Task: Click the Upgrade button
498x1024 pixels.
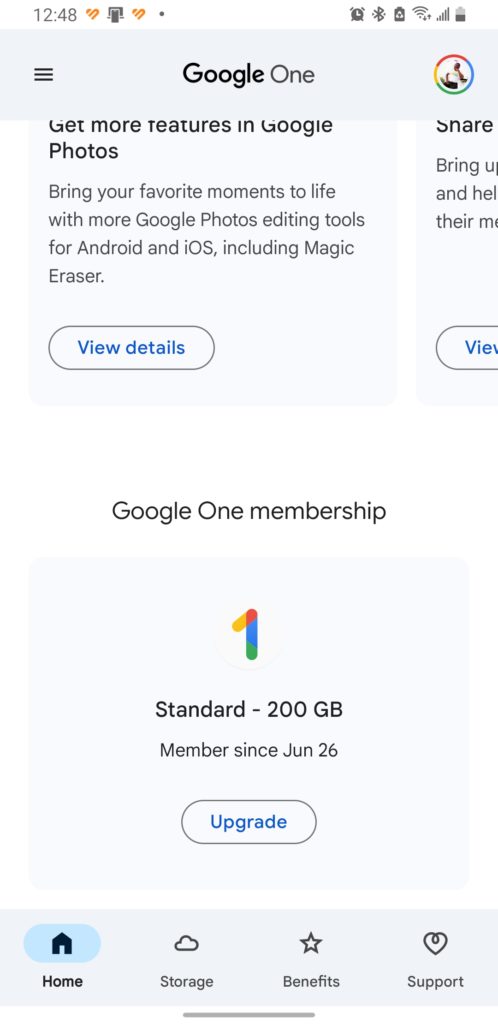Action: (249, 822)
